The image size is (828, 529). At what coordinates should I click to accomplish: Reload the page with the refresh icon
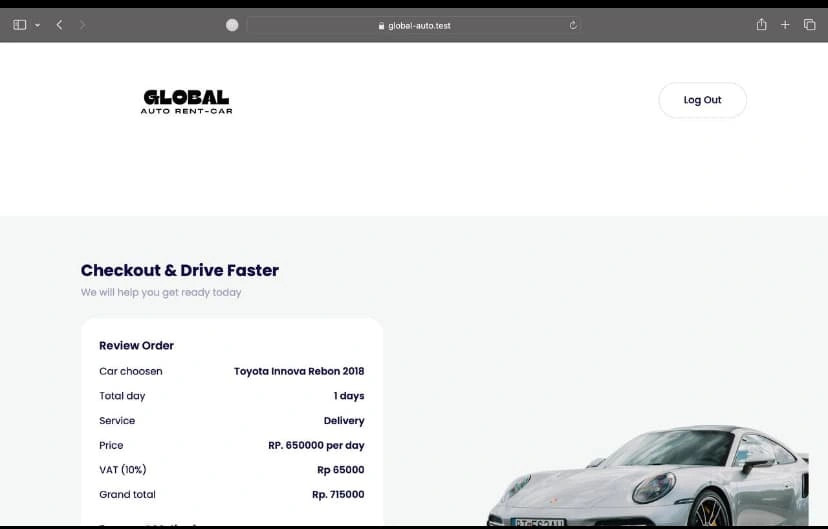573,25
